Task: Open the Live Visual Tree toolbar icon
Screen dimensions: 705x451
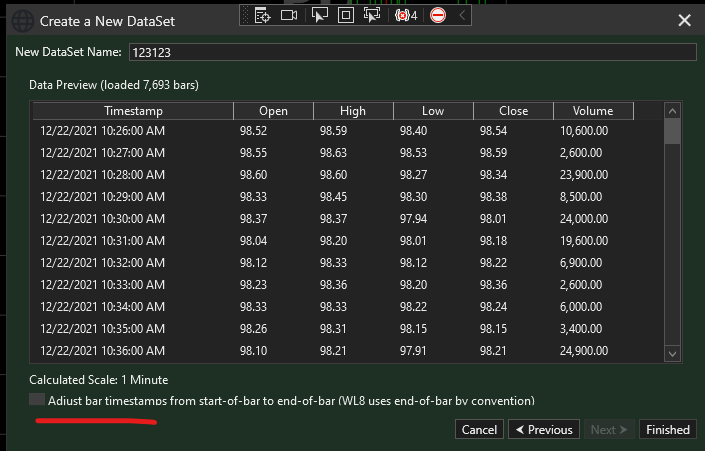Action: (x=262, y=15)
